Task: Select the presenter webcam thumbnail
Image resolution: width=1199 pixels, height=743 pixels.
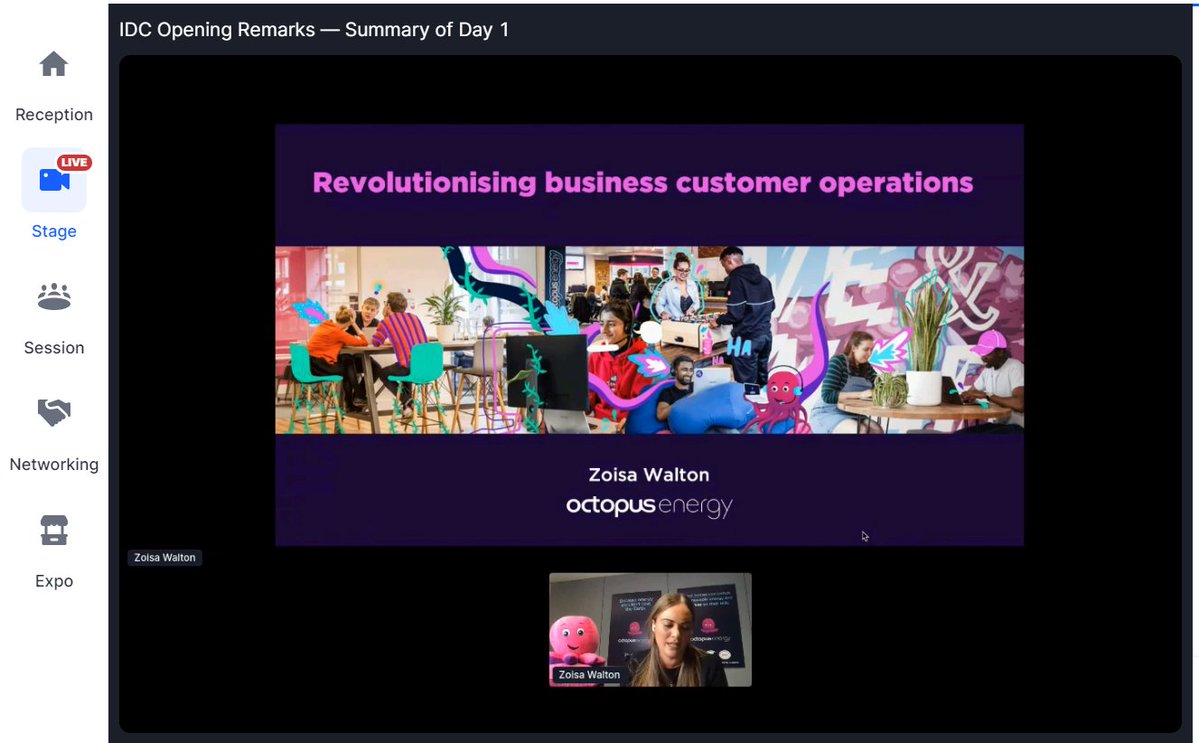Action: (x=650, y=629)
